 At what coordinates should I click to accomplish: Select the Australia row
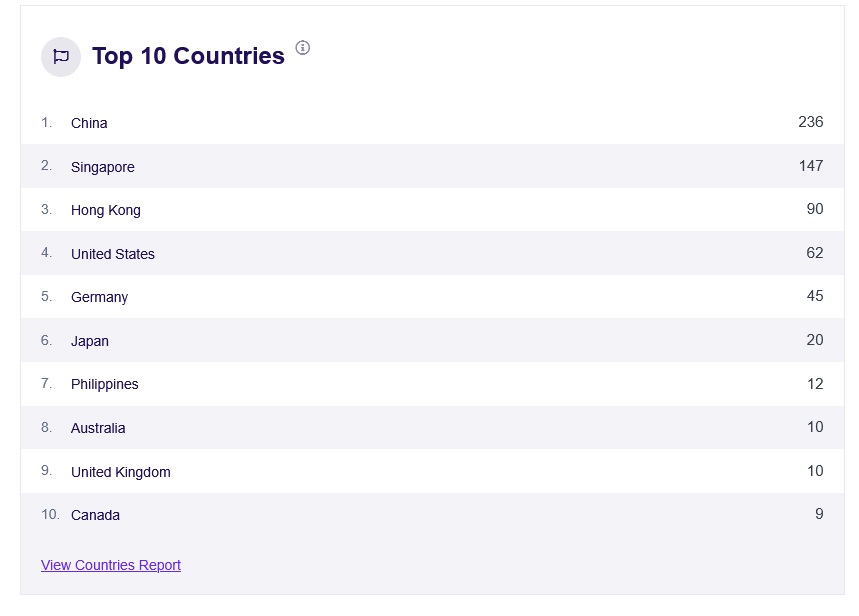pos(98,428)
